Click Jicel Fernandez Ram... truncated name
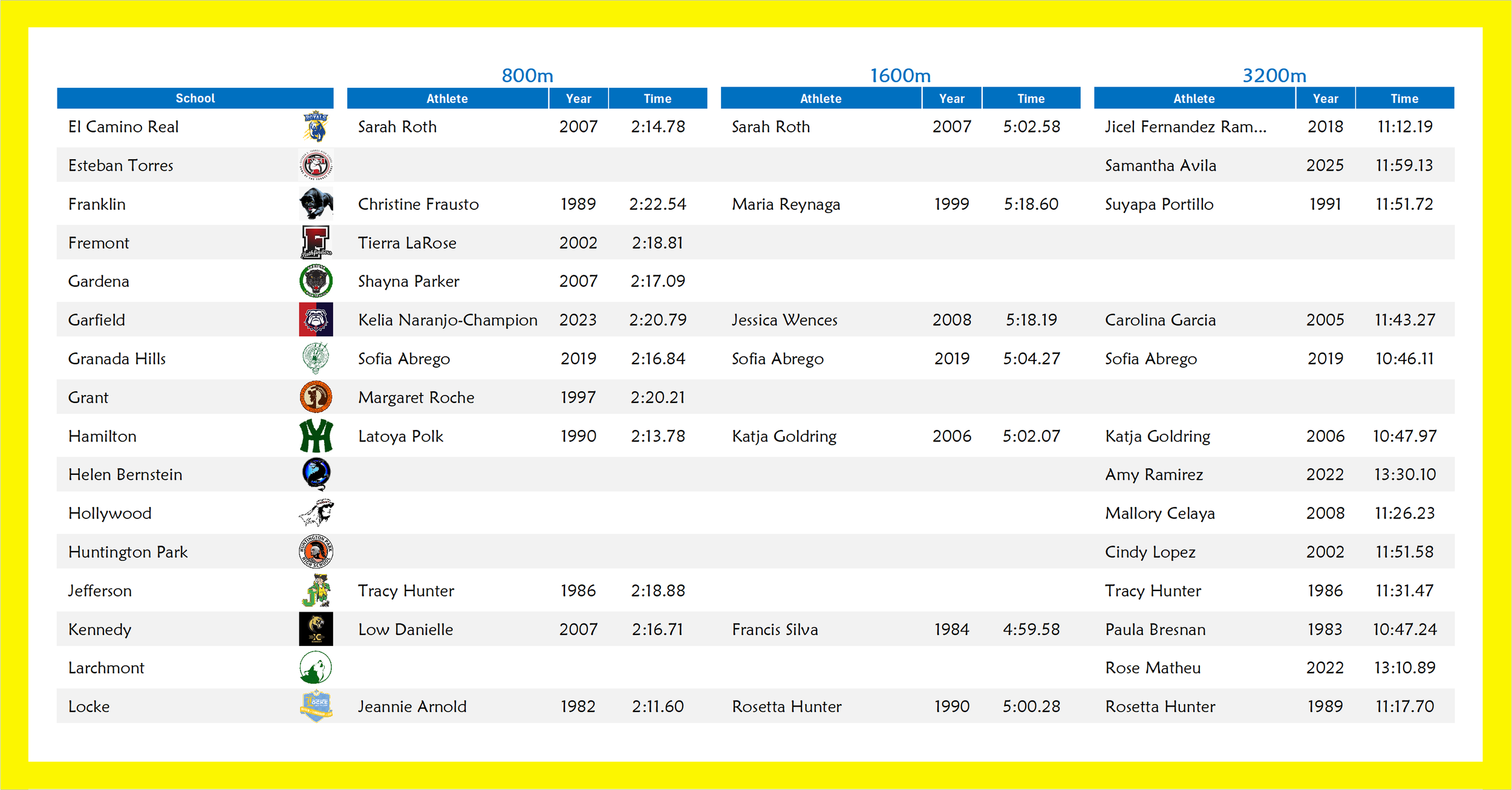This screenshot has height=790, width=1512. click(1185, 127)
